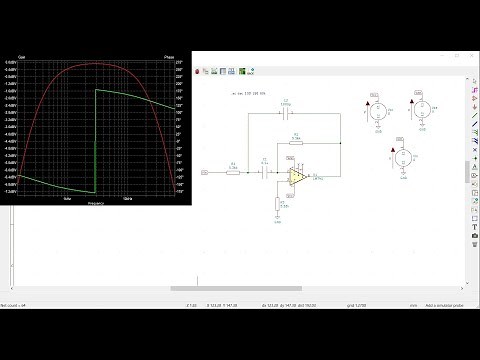Select capacitor C2 in the top feedback path

[285, 113]
